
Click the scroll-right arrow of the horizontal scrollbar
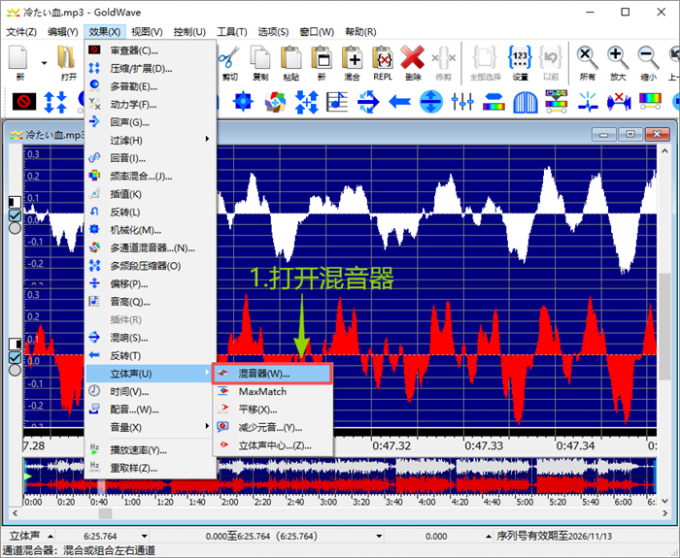point(665,513)
